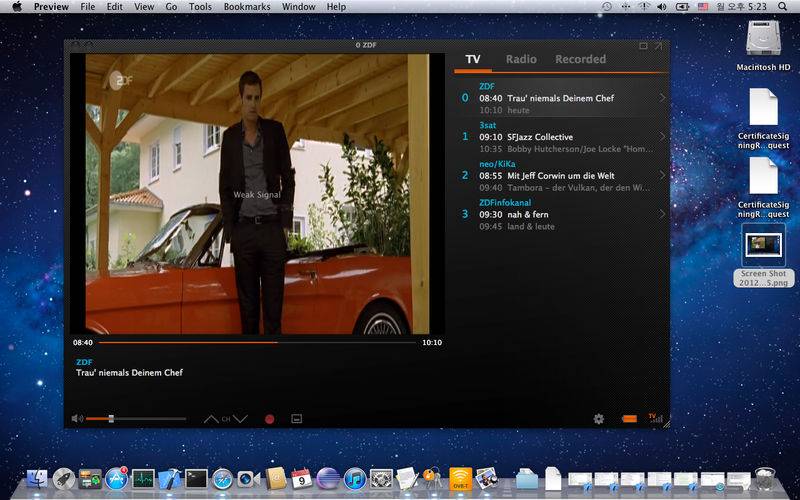Select the 3sat channel name

(488, 125)
